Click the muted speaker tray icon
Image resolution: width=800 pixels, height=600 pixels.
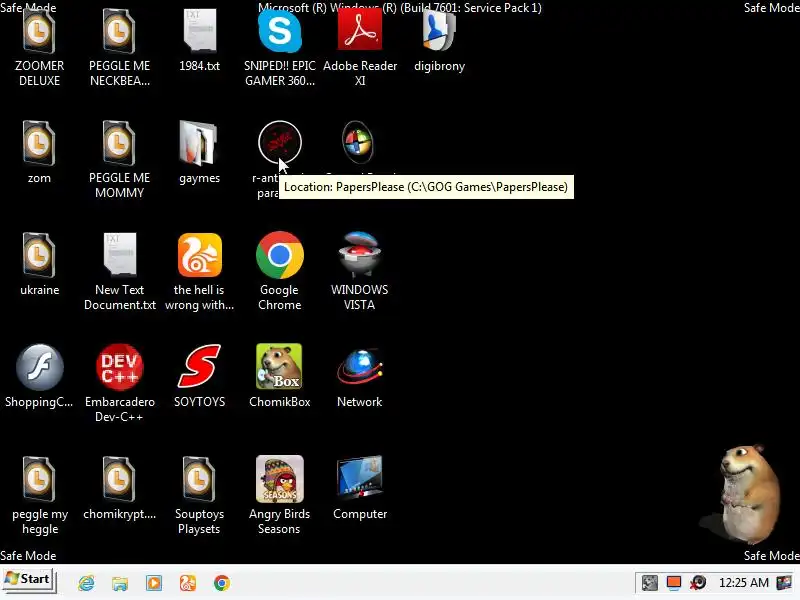698,583
